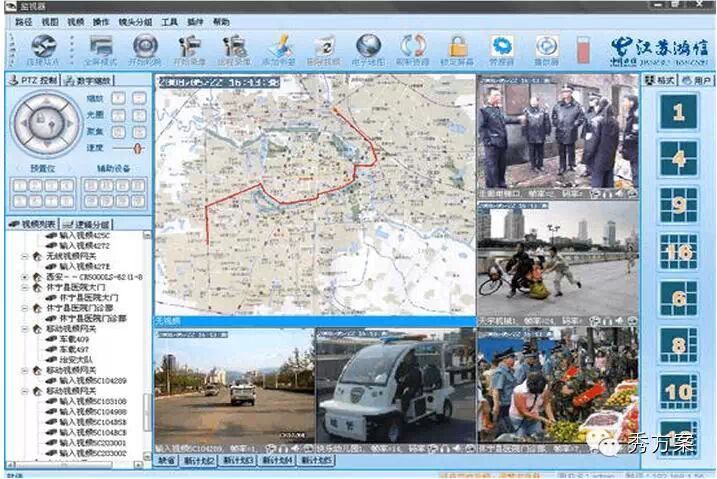This screenshot has height=479, width=717.
Task: Select the 4-screen split layout icon
Action: tap(678, 159)
